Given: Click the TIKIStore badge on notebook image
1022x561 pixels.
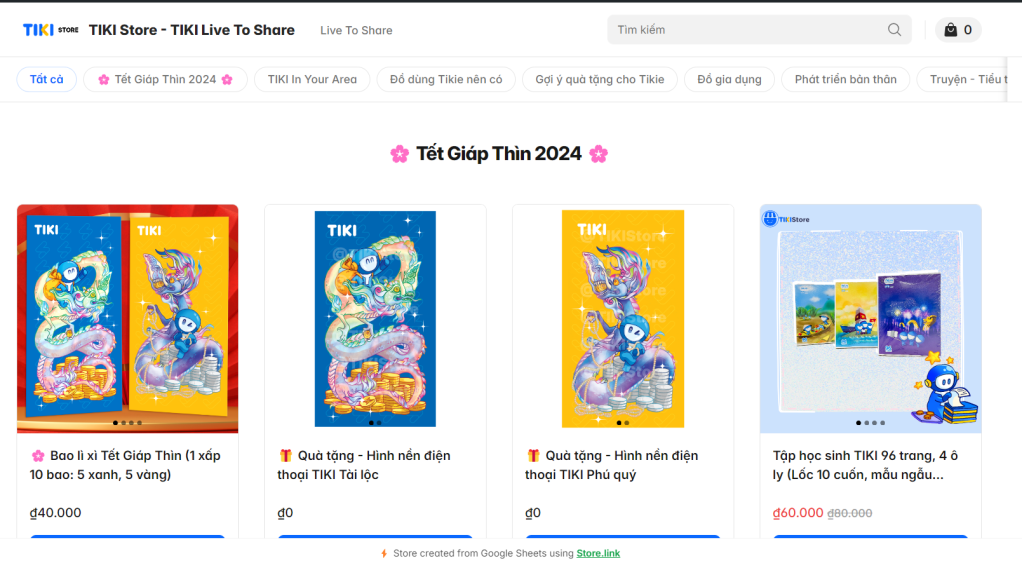Looking at the screenshot, I should tap(786, 219).
